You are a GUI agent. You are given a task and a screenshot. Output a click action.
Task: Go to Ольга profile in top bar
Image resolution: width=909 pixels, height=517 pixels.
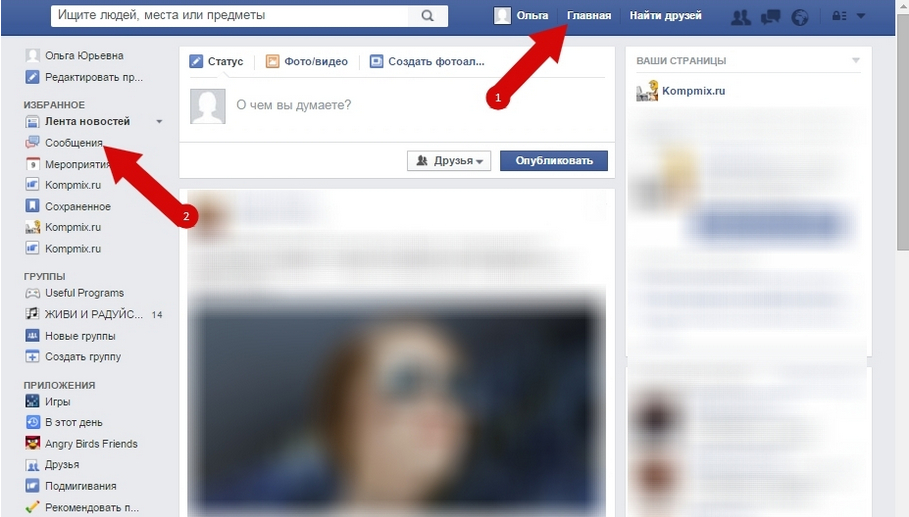[x=521, y=16]
